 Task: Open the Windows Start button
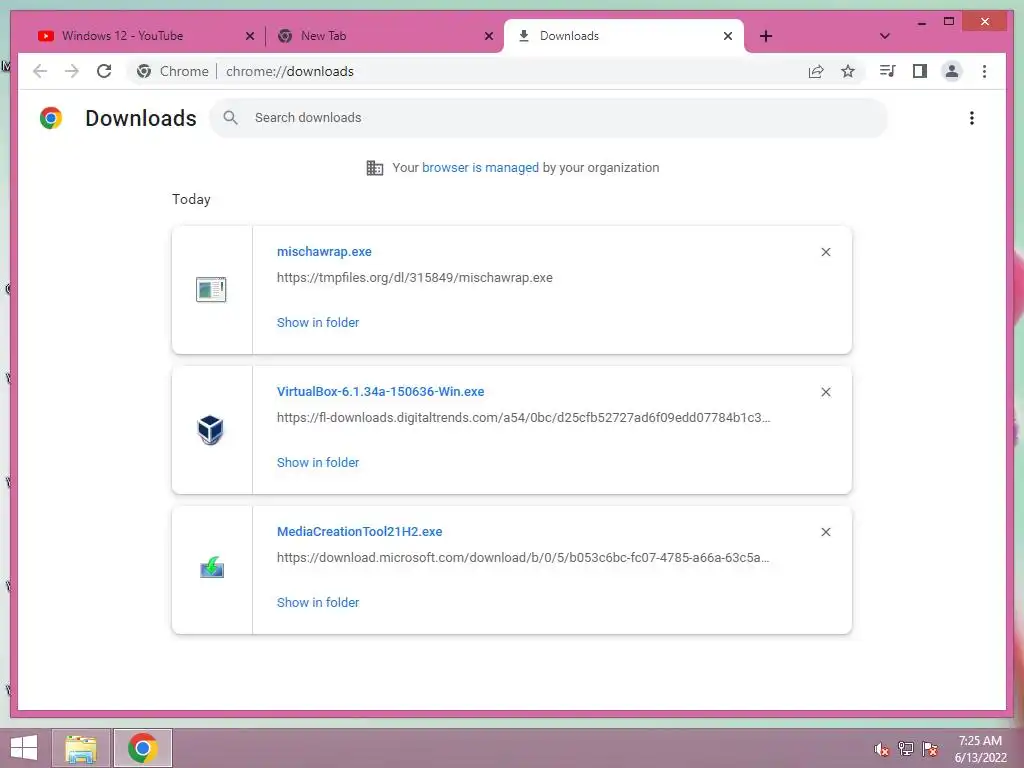pos(24,748)
